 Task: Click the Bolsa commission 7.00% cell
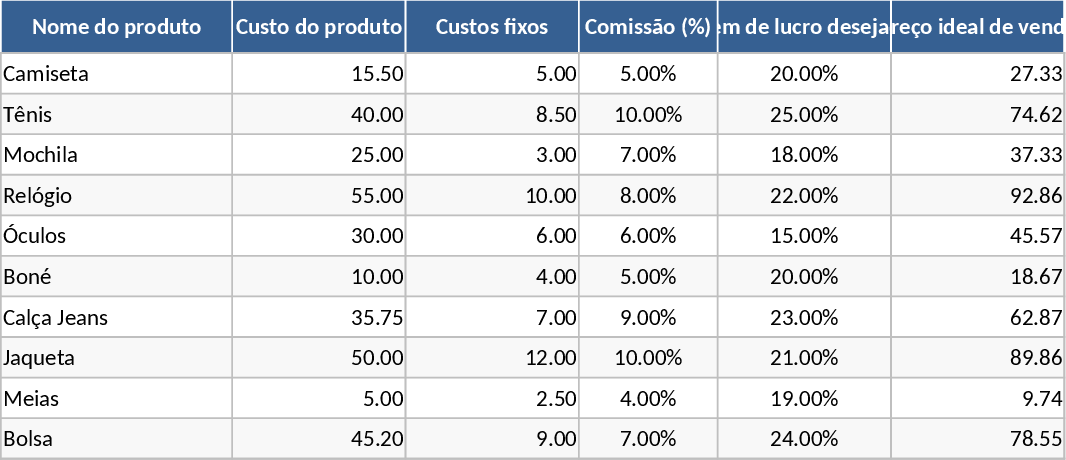coord(648,439)
